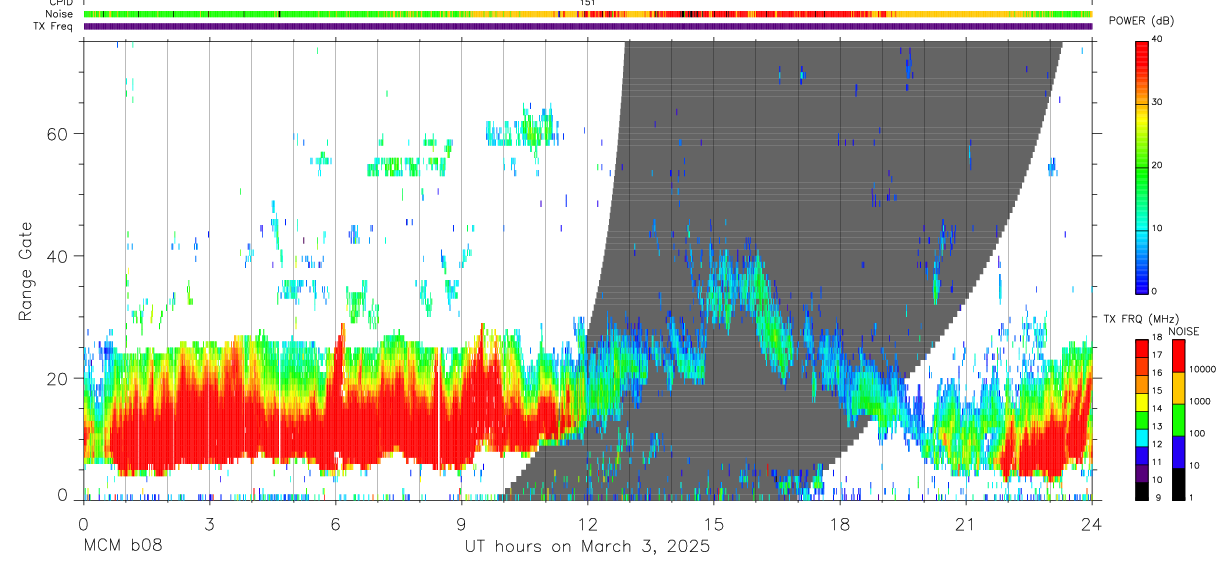1228x567 pixels.
Task: Click the '15' tick label on UT hours axis
Action: (713, 524)
